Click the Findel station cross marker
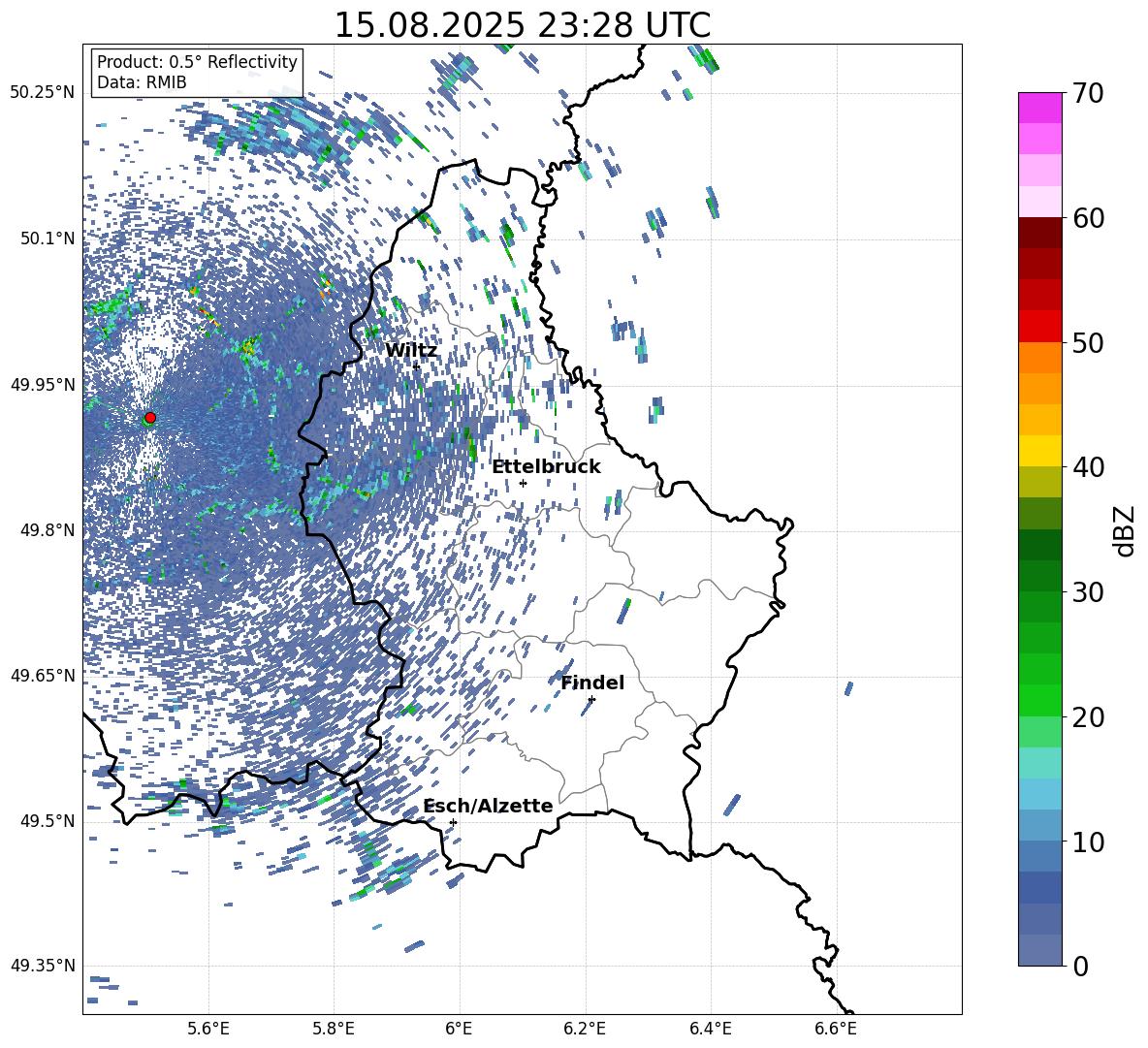1148x1048 pixels. 591,700
